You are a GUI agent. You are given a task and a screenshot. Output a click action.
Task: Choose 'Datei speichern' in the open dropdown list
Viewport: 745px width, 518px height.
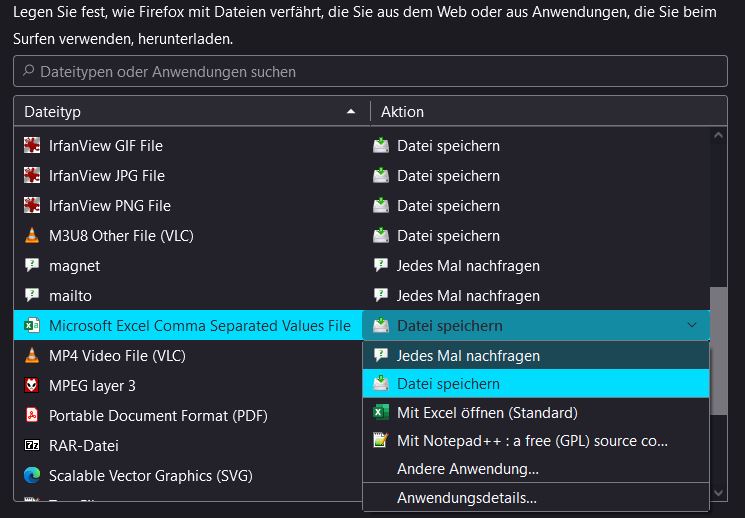[536, 384]
